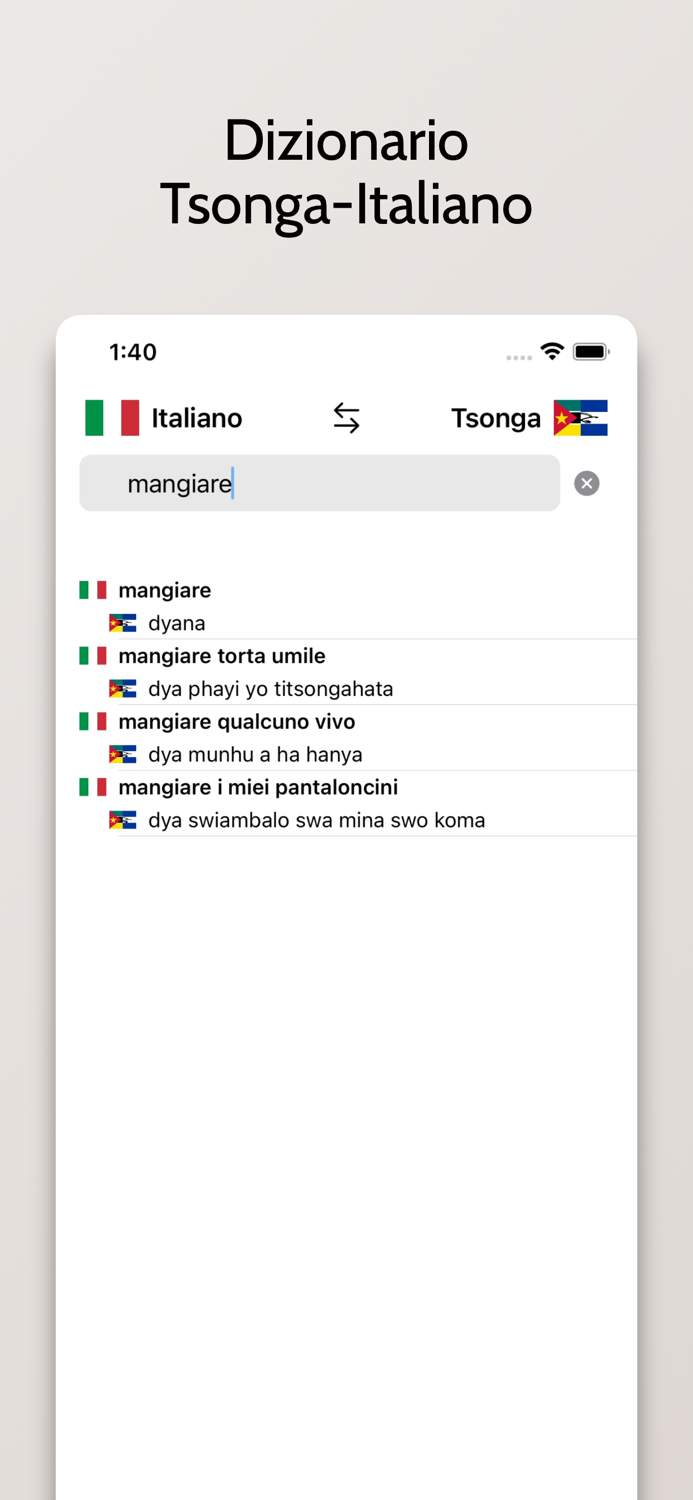Click the Tsonga flag in the header
This screenshot has width=693, height=1500.
pos(581,417)
